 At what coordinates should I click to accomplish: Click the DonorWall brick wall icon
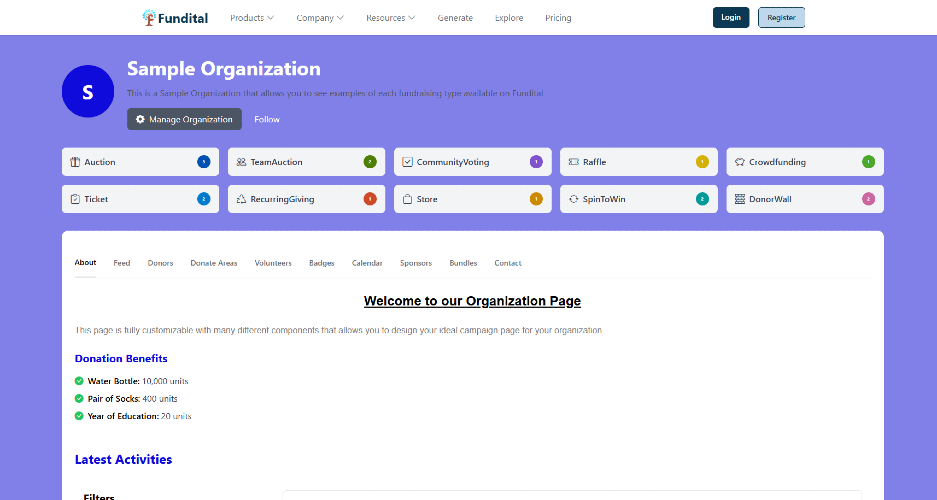[x=739, y=199]
